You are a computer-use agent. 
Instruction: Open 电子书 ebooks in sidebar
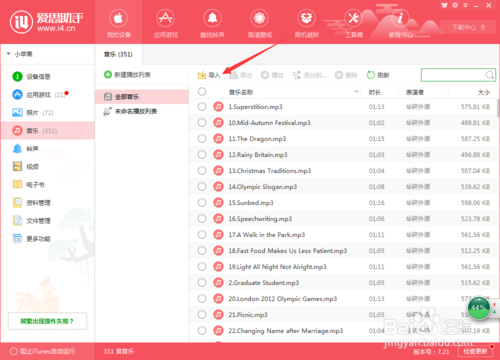(x=28, y=184)
